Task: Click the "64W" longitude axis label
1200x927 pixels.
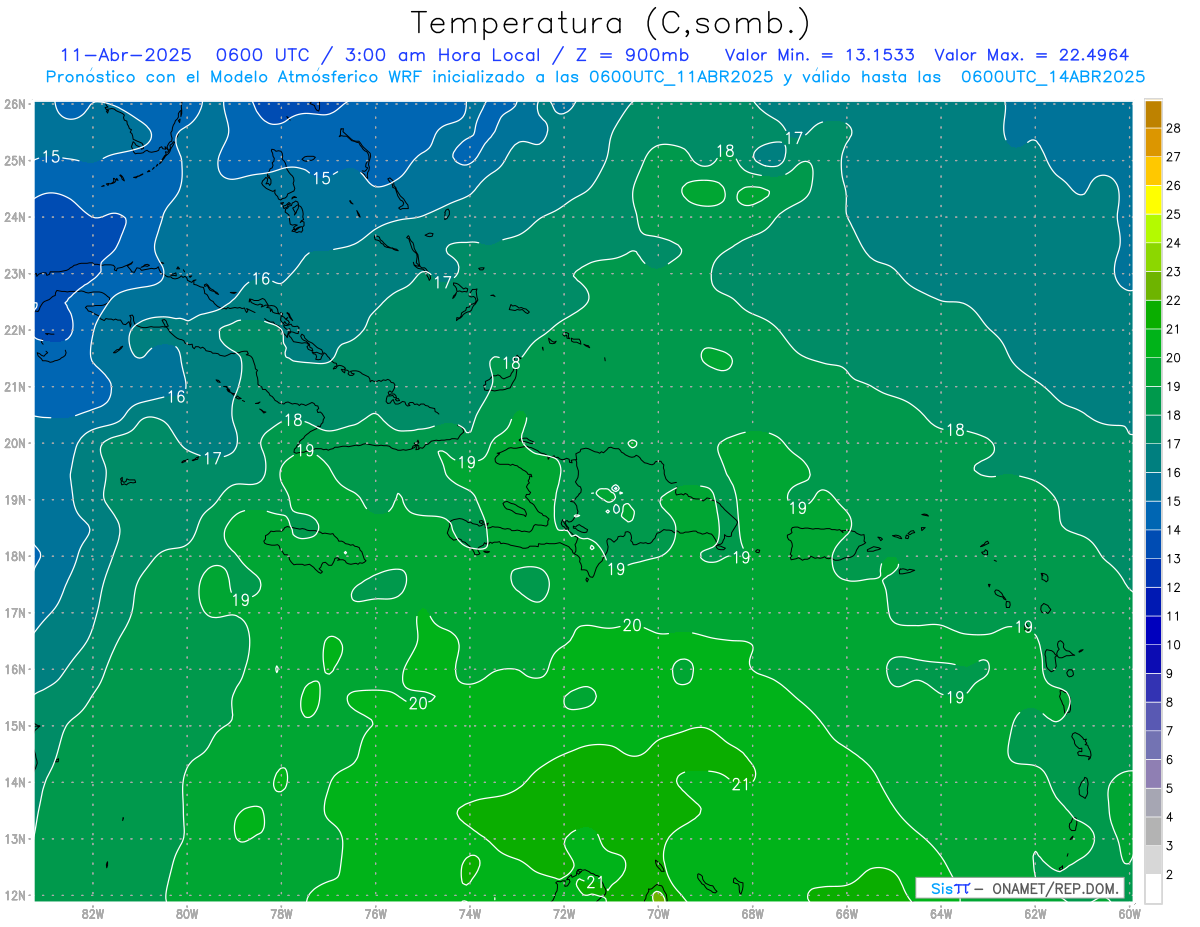Action: pos(941,913)
